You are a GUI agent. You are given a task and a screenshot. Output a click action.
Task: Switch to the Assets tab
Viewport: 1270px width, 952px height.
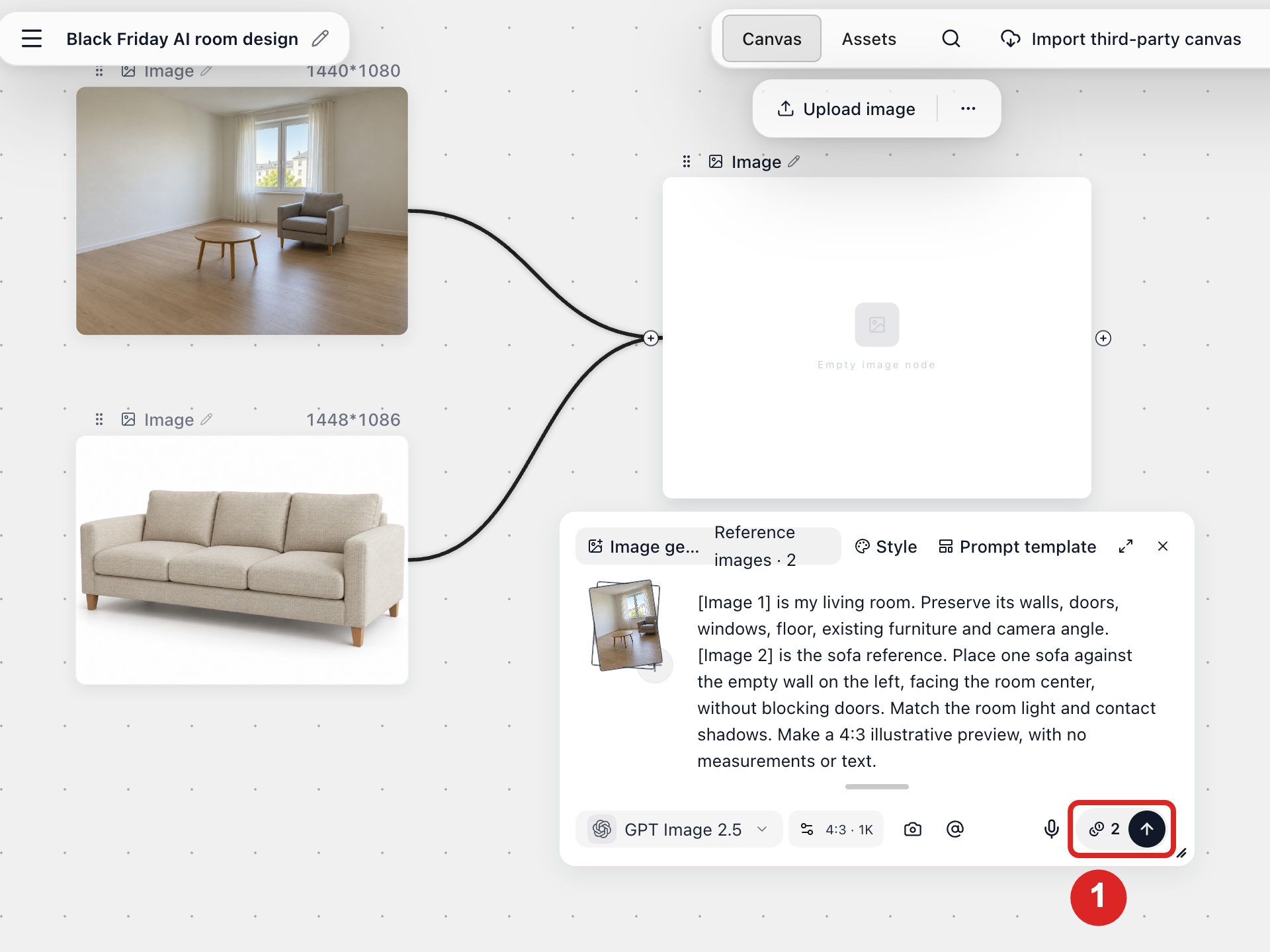(868, 39)
